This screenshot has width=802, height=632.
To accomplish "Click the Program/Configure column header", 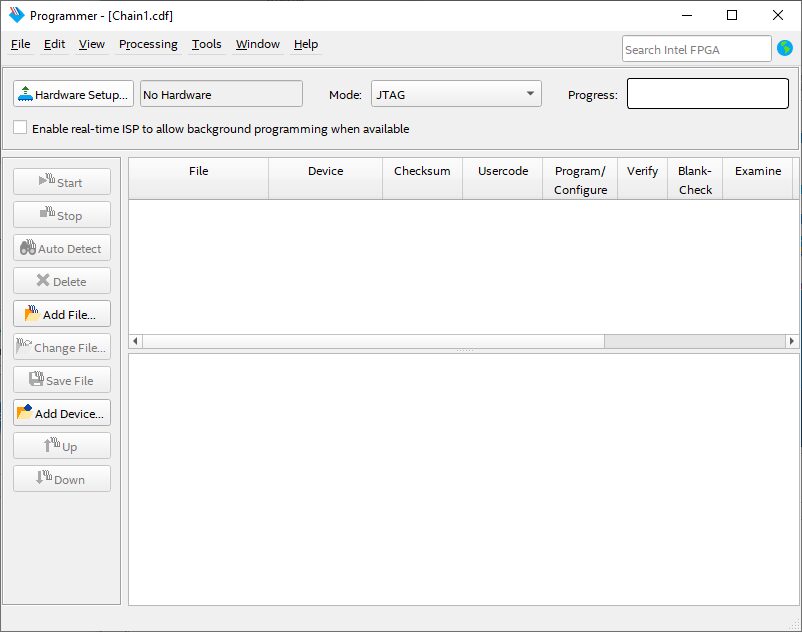I will pyautogui.click(x=580, y=178).
